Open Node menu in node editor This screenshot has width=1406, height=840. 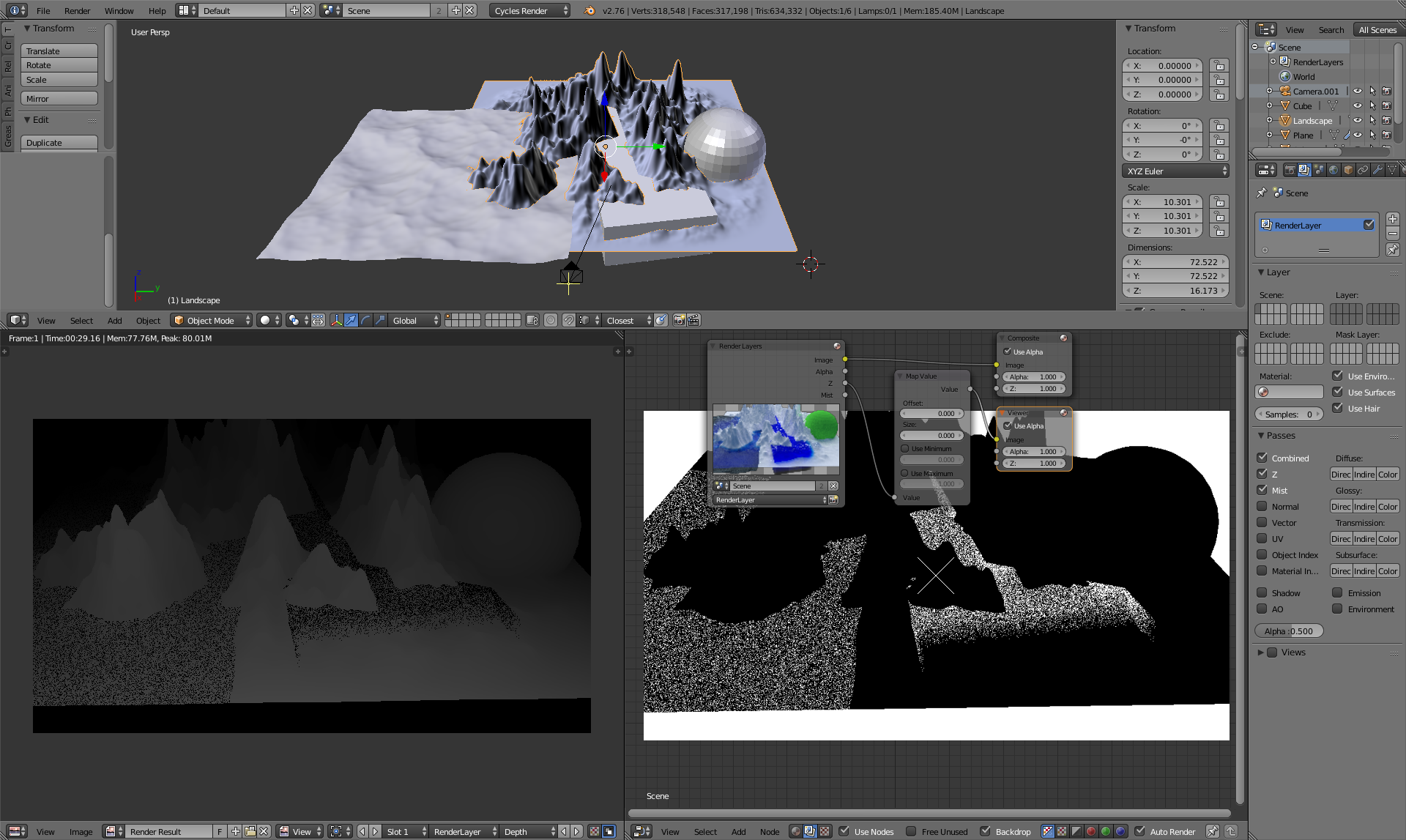coord(769,831)
